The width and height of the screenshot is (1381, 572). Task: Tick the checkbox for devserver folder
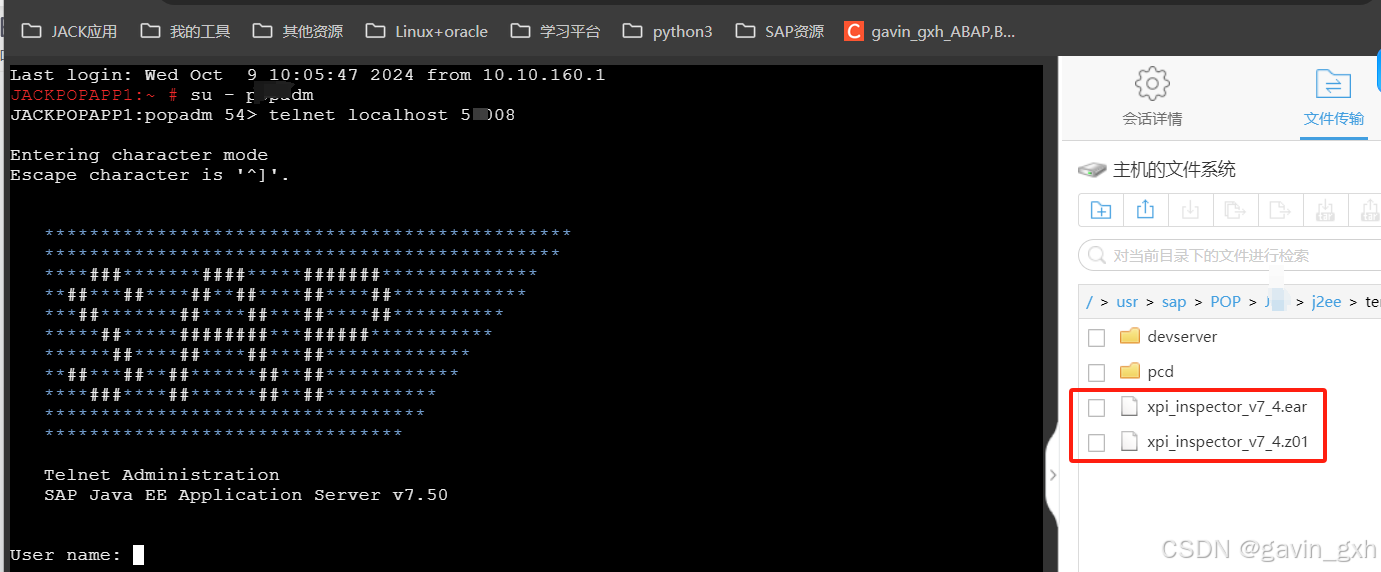click(x=1096, y=337)
